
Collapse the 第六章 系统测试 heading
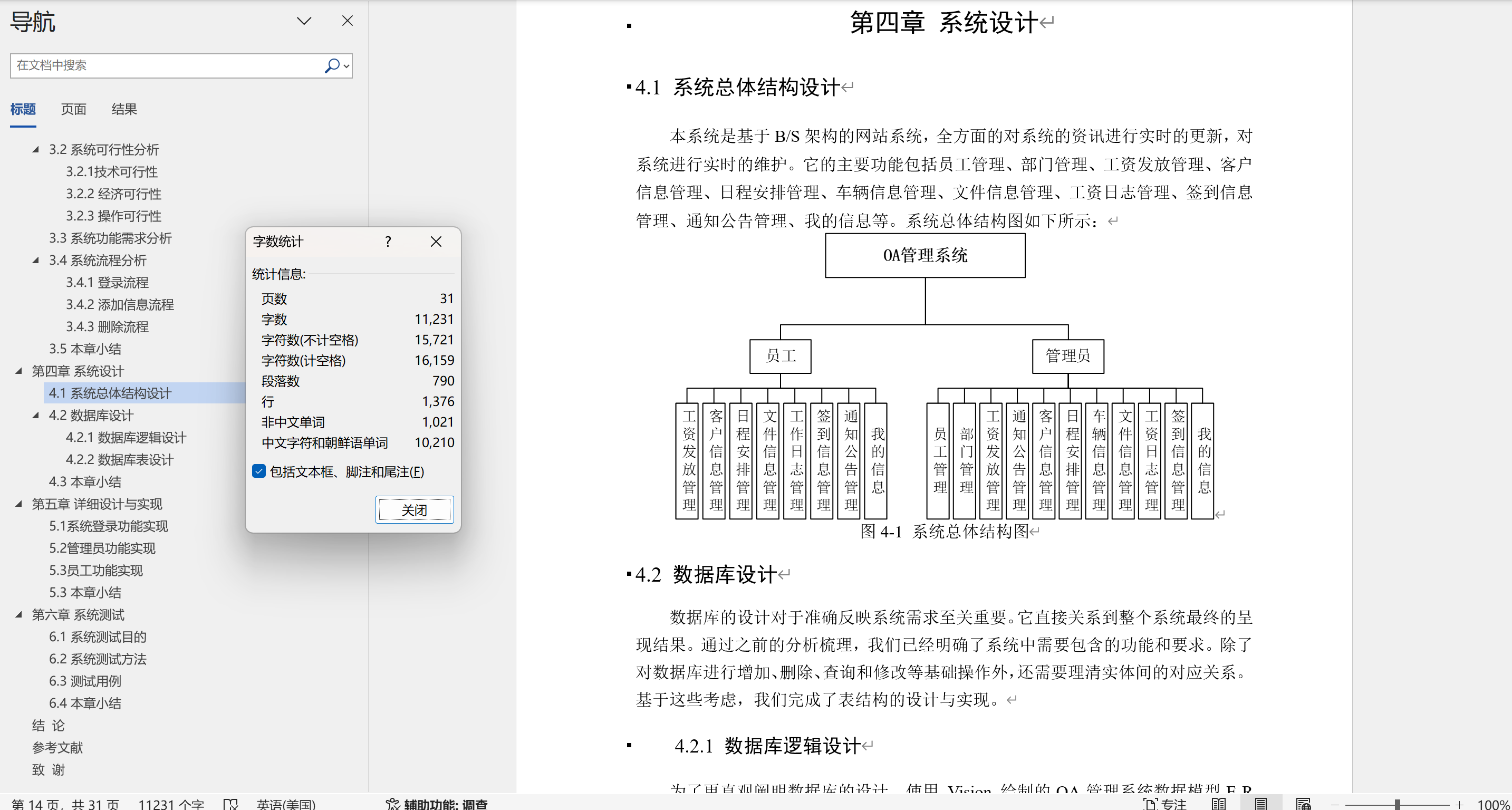click(x=19, y=614)
